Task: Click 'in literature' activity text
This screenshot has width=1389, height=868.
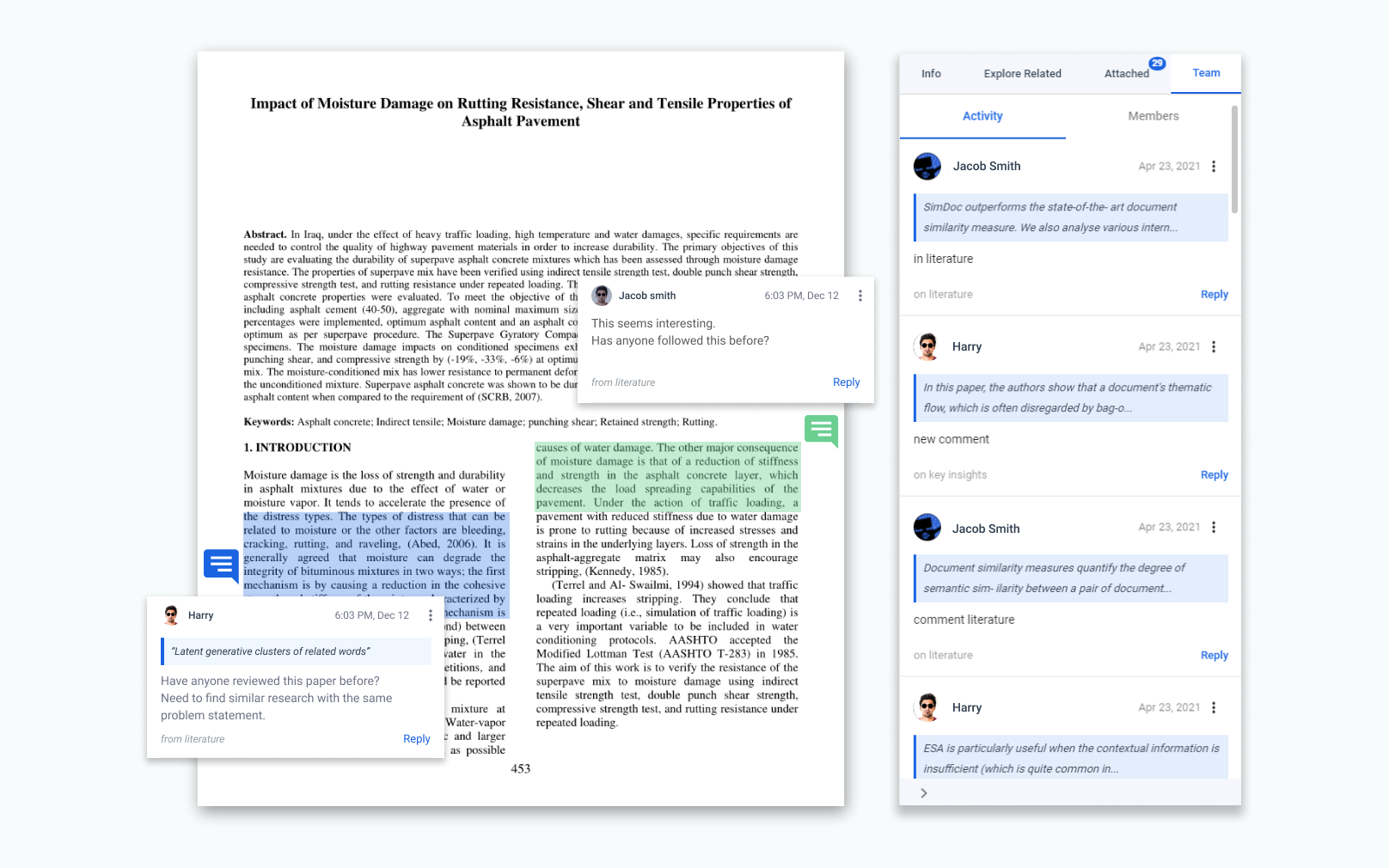Action: point(943,259)
